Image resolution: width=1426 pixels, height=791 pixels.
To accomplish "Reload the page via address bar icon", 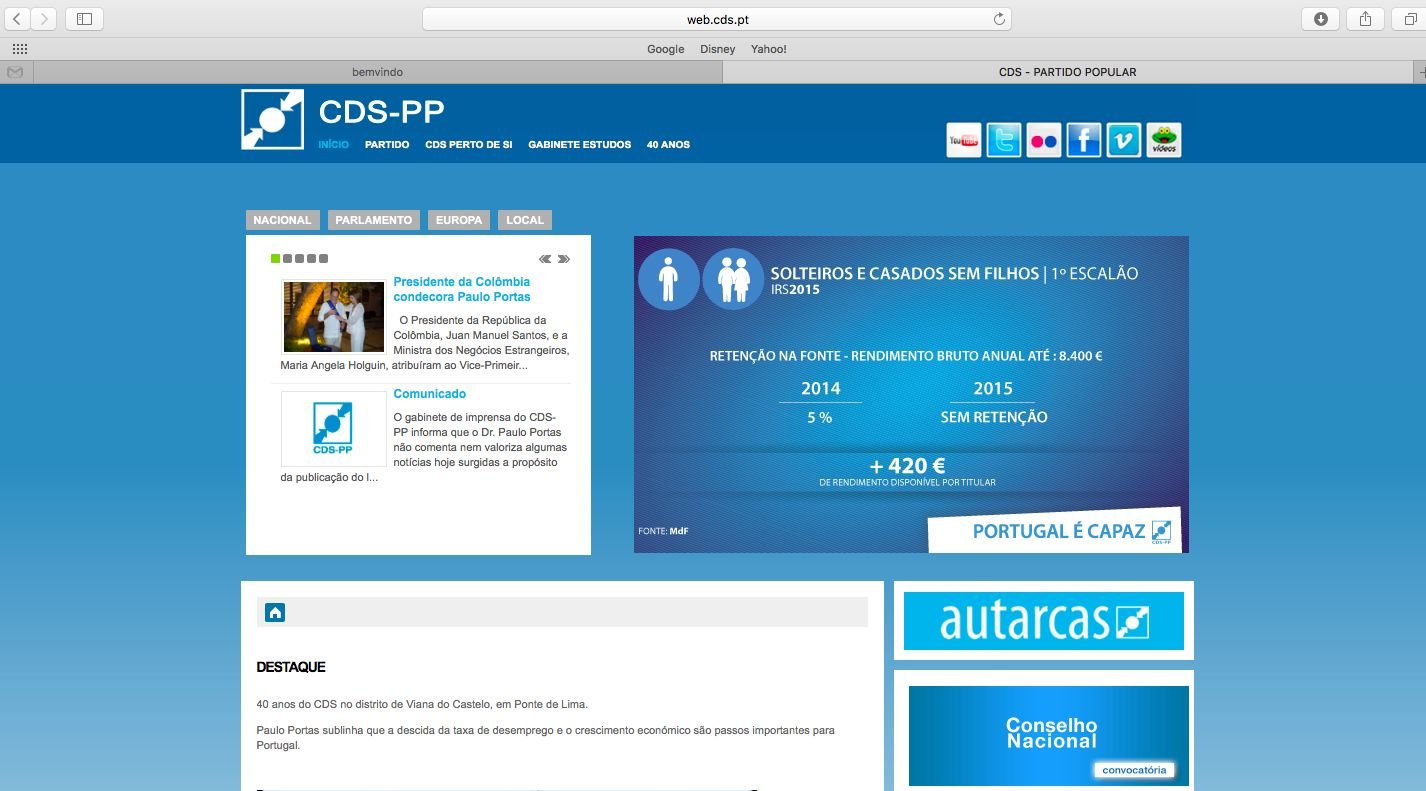I will point(998,19).
